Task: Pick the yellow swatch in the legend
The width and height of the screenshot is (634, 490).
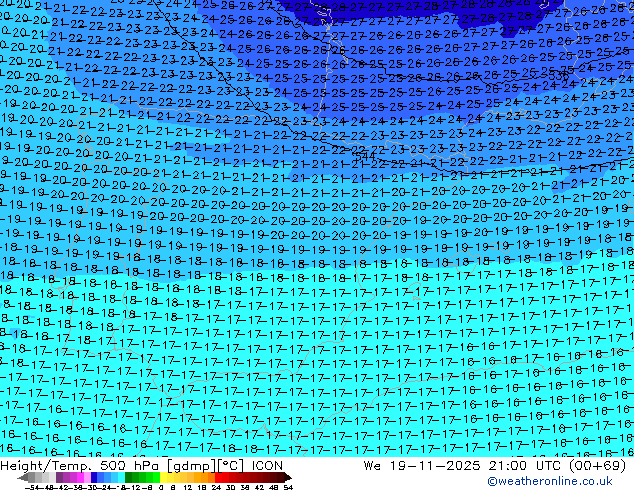Action: coord(163,477)
